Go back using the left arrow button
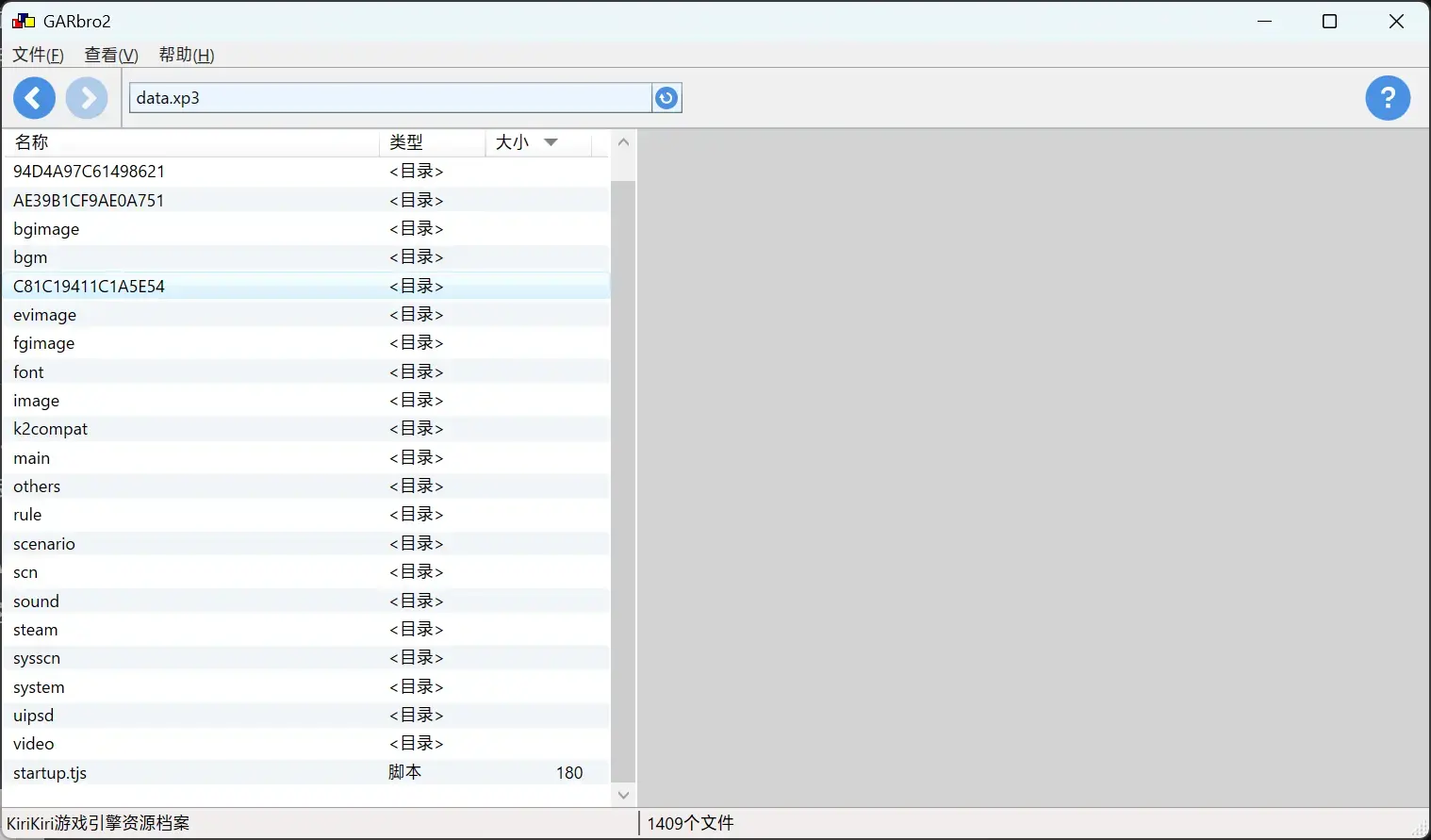The height and width of the screenshot is (840, 1431). point(34,98)
